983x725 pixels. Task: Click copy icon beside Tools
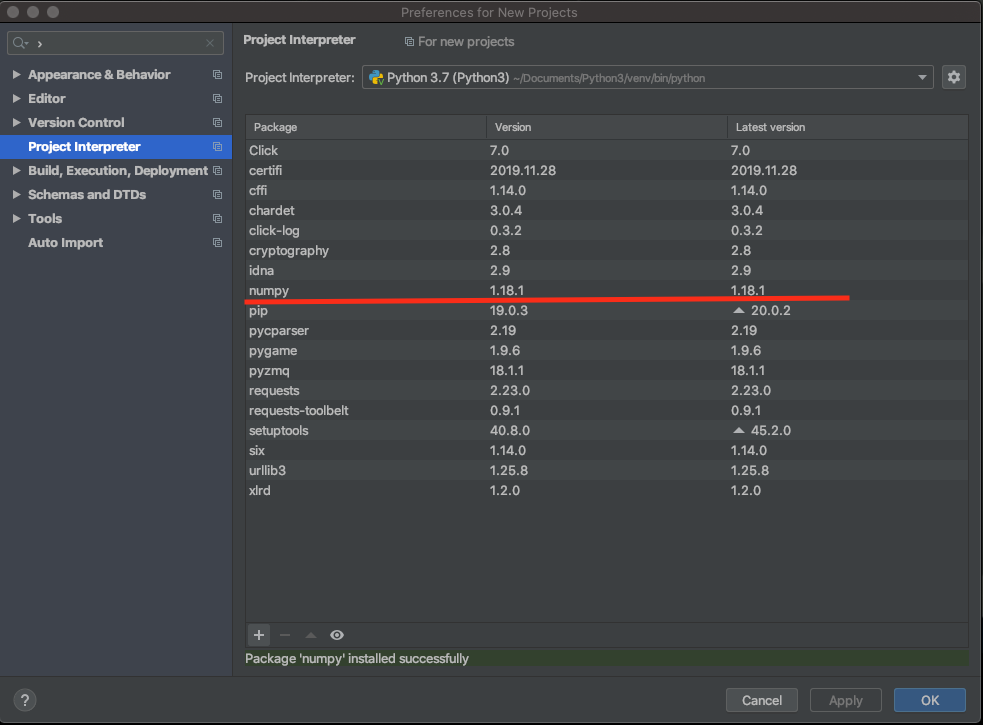(218, 218)
